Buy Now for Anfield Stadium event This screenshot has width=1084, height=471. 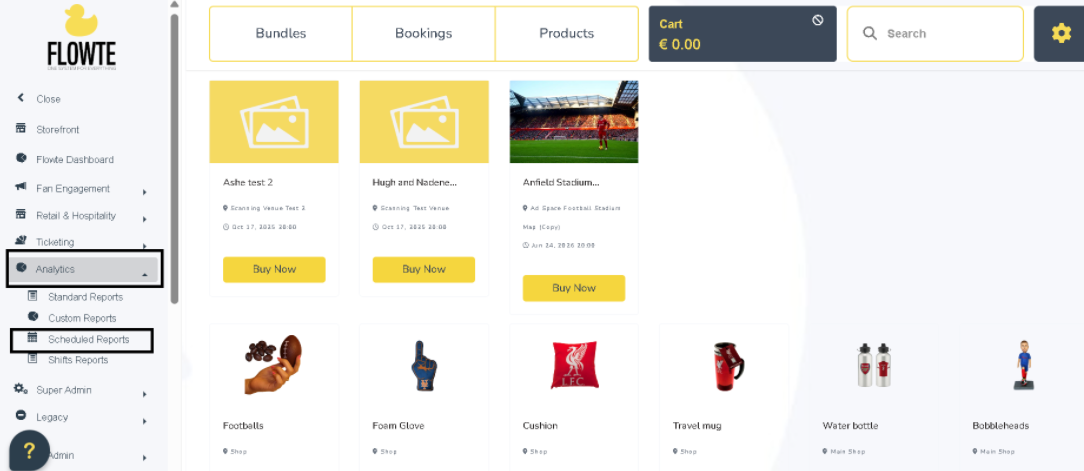pos(573,288)
